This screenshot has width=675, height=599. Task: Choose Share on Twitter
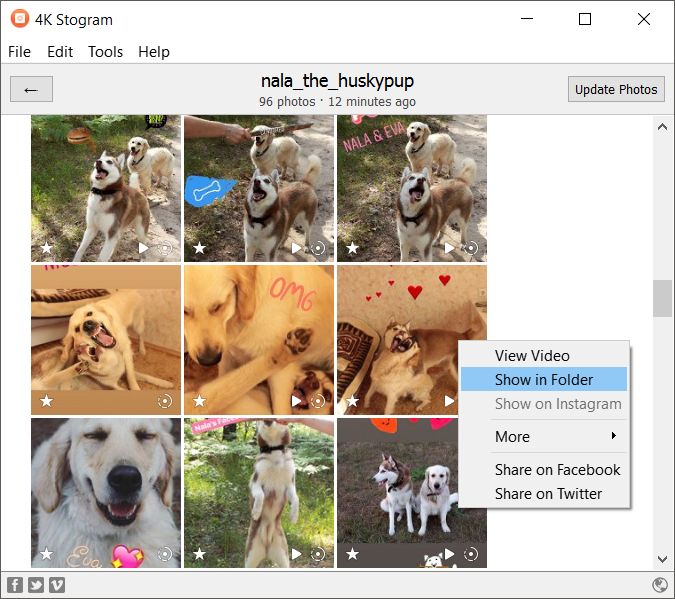(544, 494)
